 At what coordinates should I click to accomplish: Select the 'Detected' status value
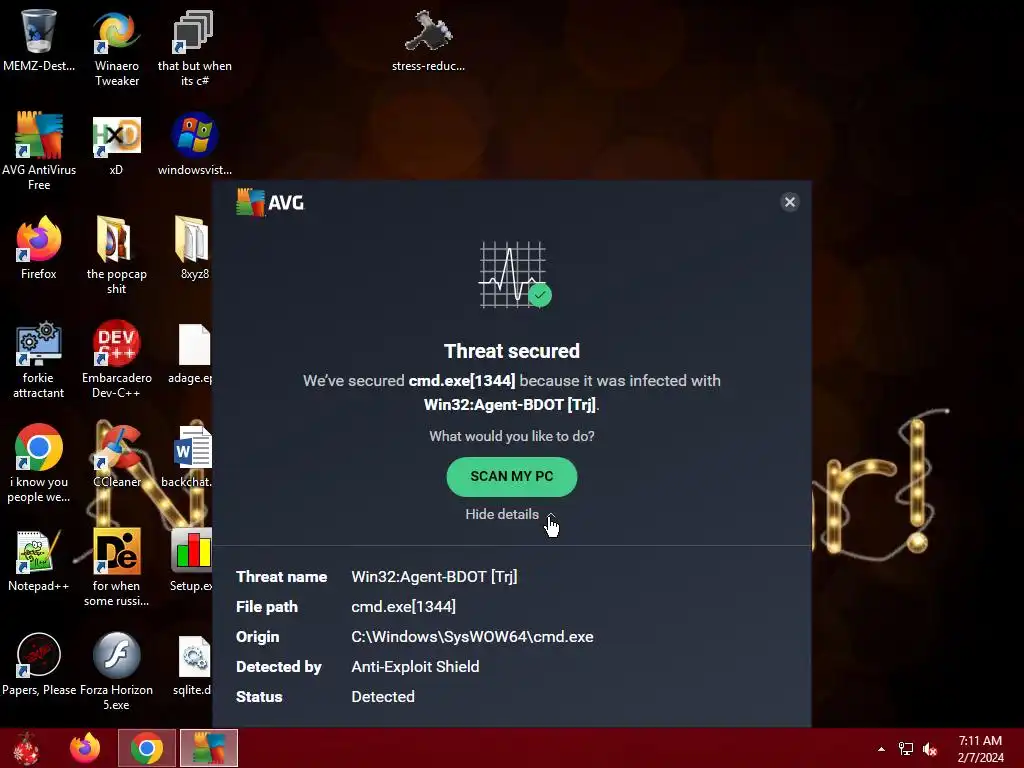[x=383, y=697]
